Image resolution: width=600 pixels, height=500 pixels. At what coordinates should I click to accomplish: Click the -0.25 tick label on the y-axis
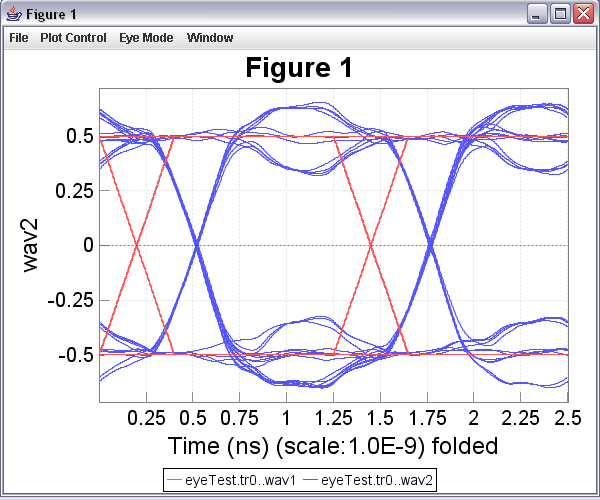click(x=72, y=300)
